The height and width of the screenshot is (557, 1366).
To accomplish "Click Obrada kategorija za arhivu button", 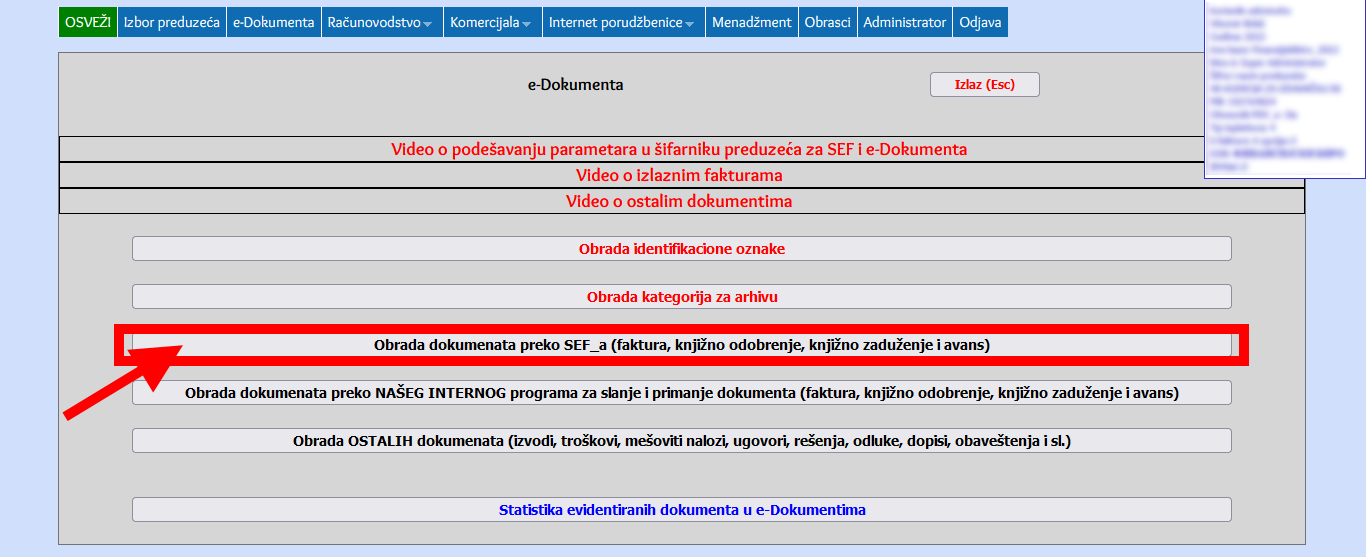I will coord(682,297).
